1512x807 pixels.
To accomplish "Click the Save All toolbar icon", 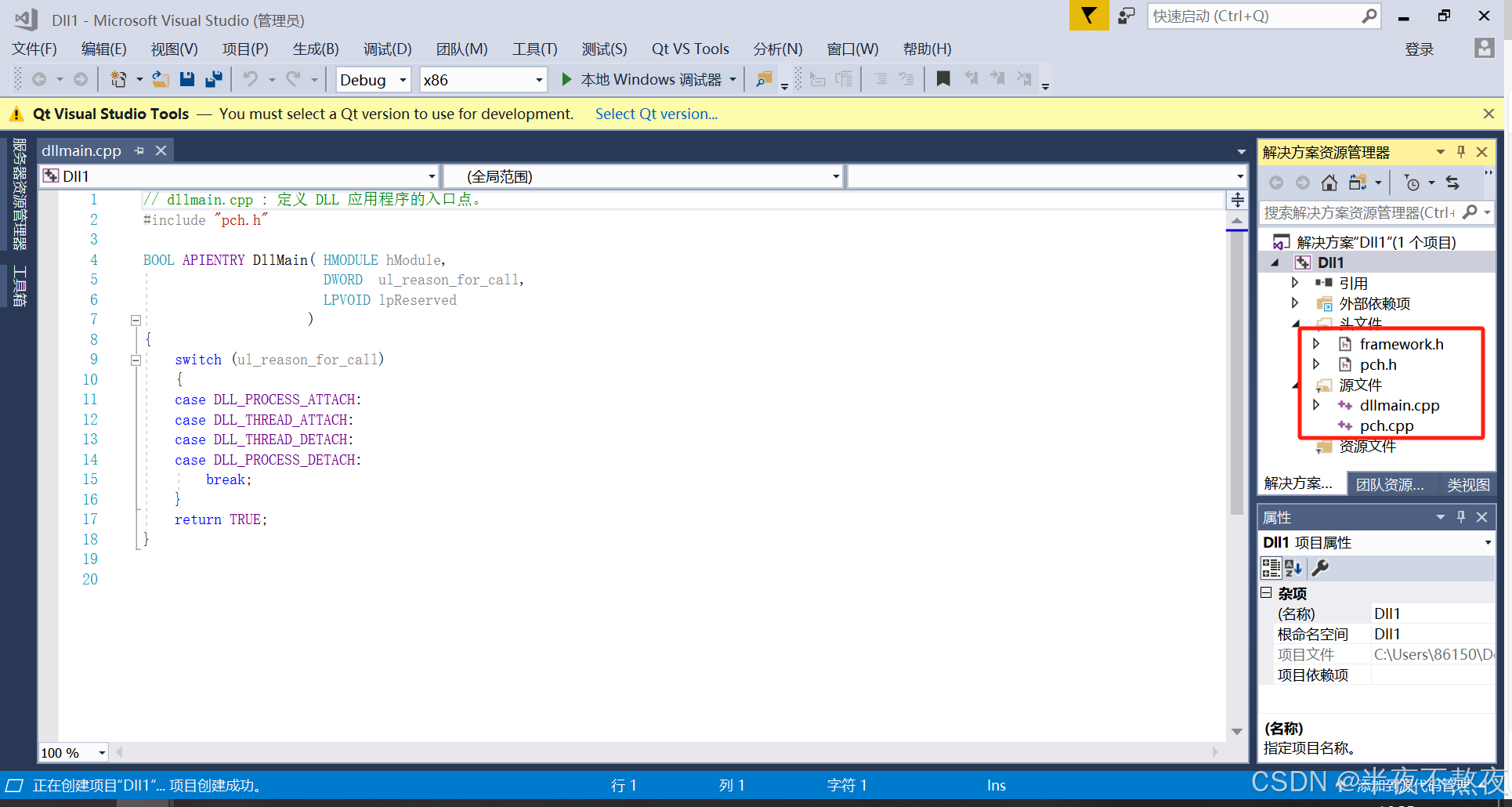I will pyautogui.click(x=213, y=78).
